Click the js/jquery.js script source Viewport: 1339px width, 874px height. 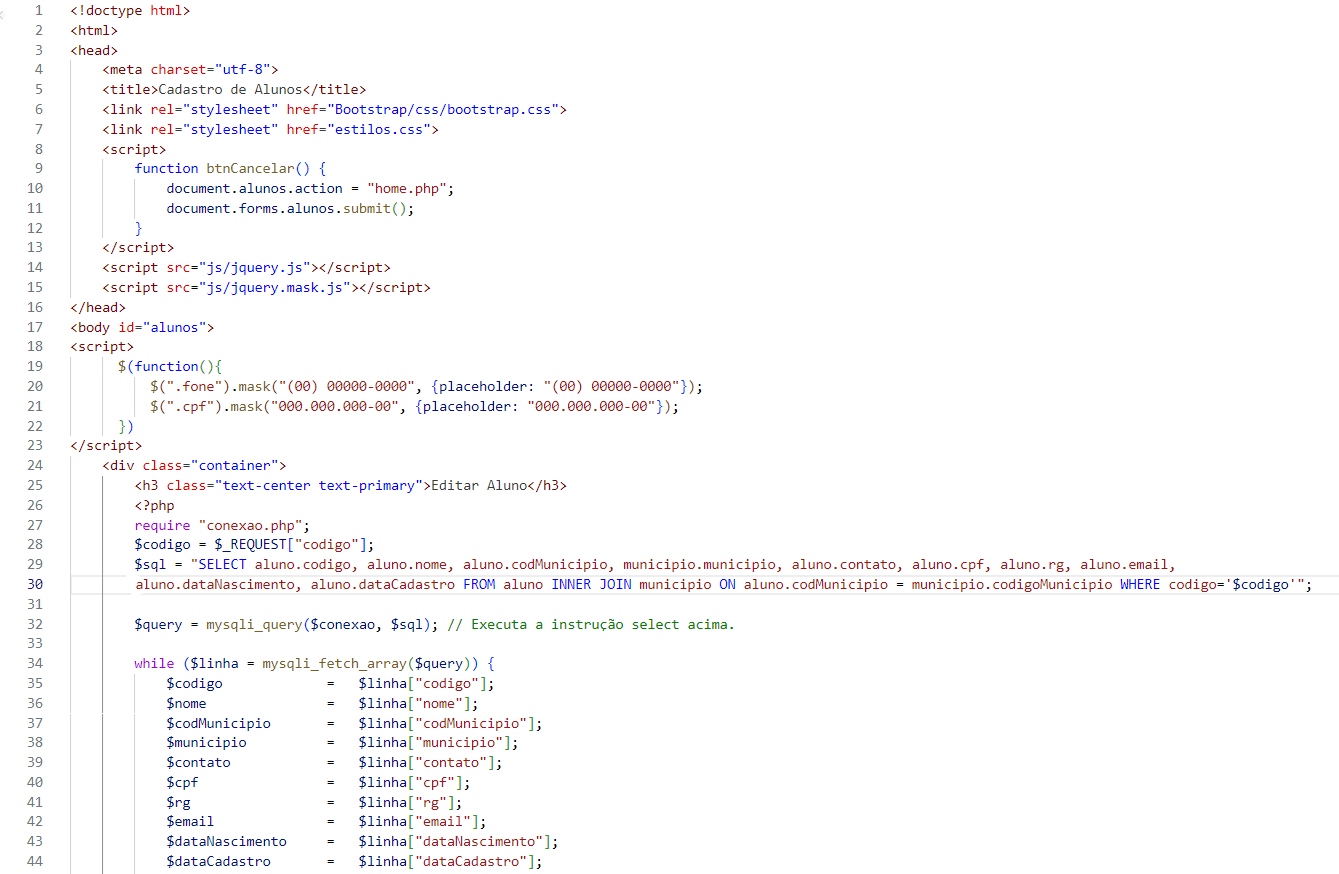pos(254,267)
